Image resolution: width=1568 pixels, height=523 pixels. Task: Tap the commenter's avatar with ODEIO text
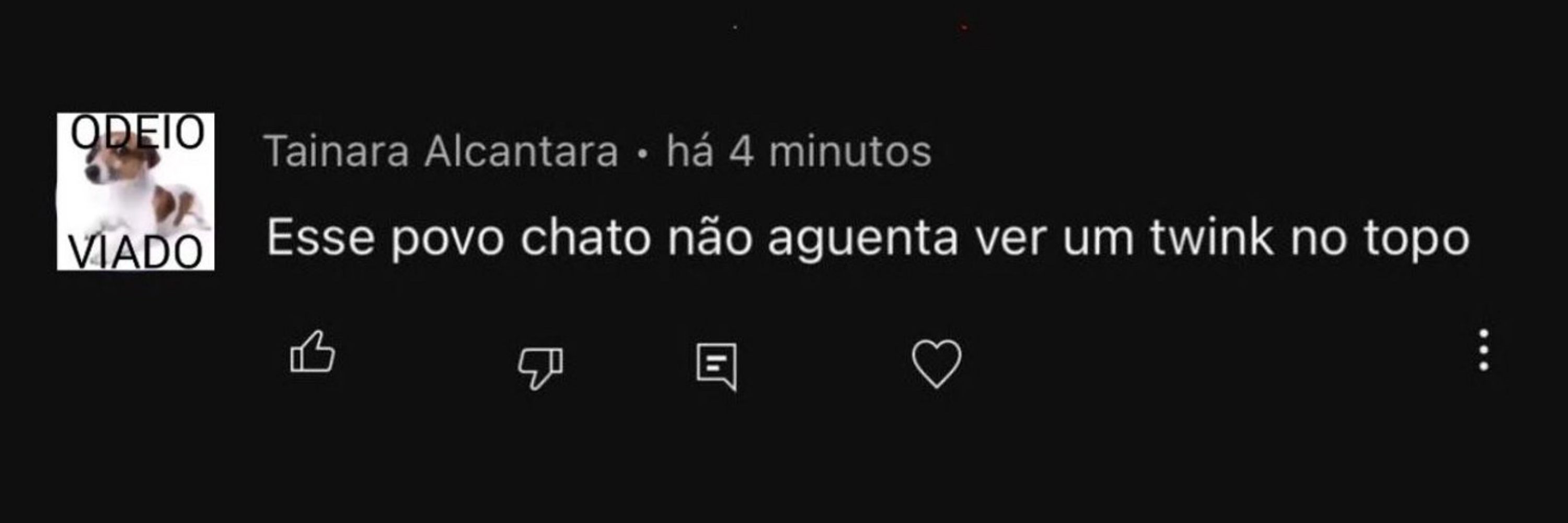(136, 191)
